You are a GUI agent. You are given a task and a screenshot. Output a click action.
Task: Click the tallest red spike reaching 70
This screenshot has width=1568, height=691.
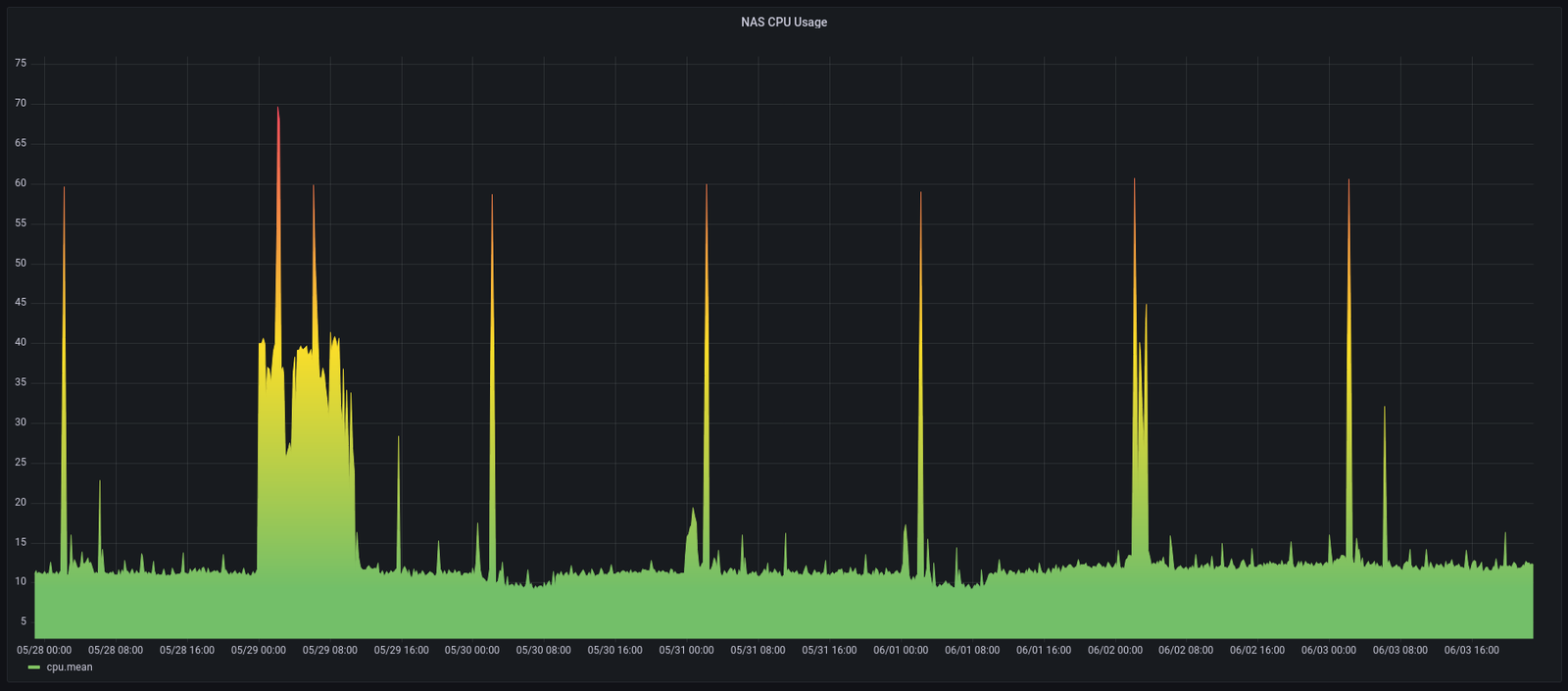pos(278,110)
